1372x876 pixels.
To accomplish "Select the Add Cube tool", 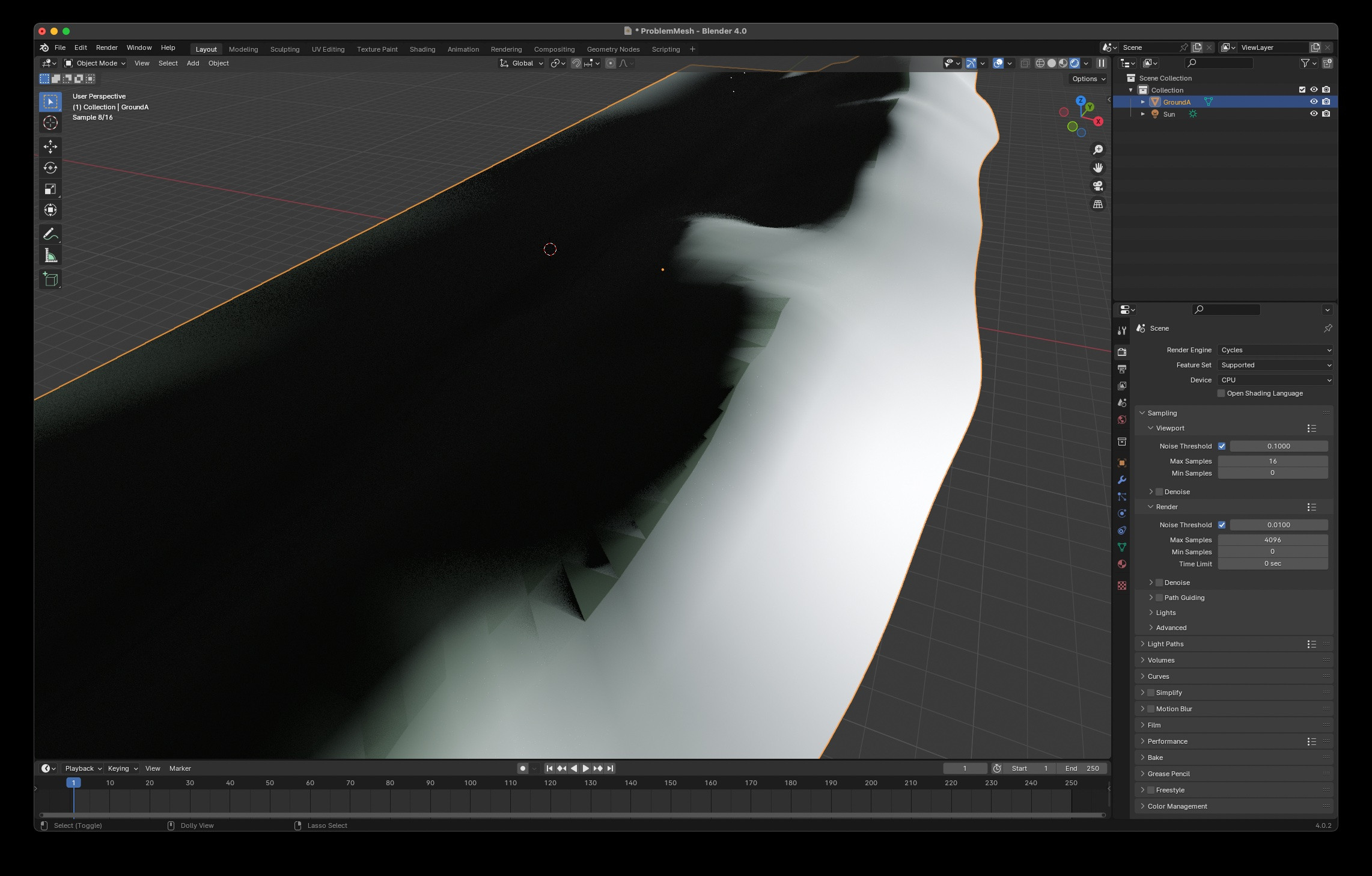I will tap(50, 279).
